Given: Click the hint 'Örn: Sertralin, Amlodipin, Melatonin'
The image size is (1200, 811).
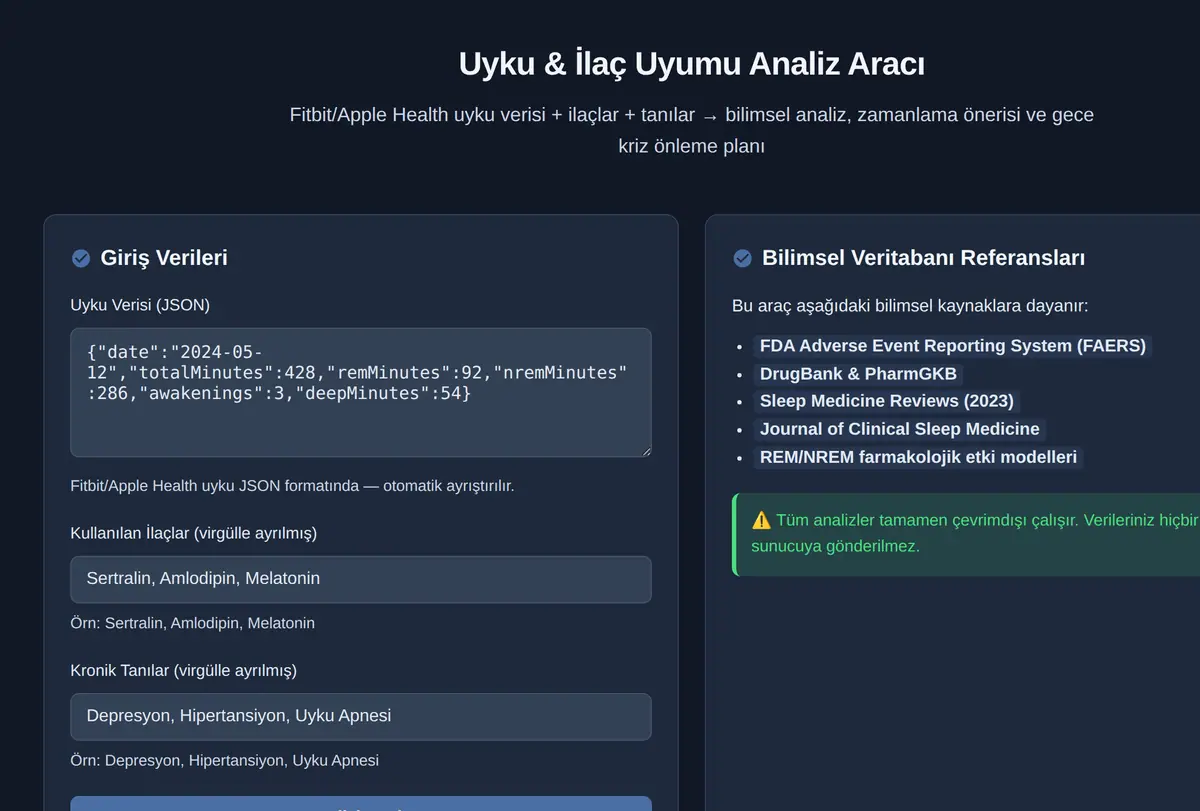Looking at the screenshot, I should (193, 623).
